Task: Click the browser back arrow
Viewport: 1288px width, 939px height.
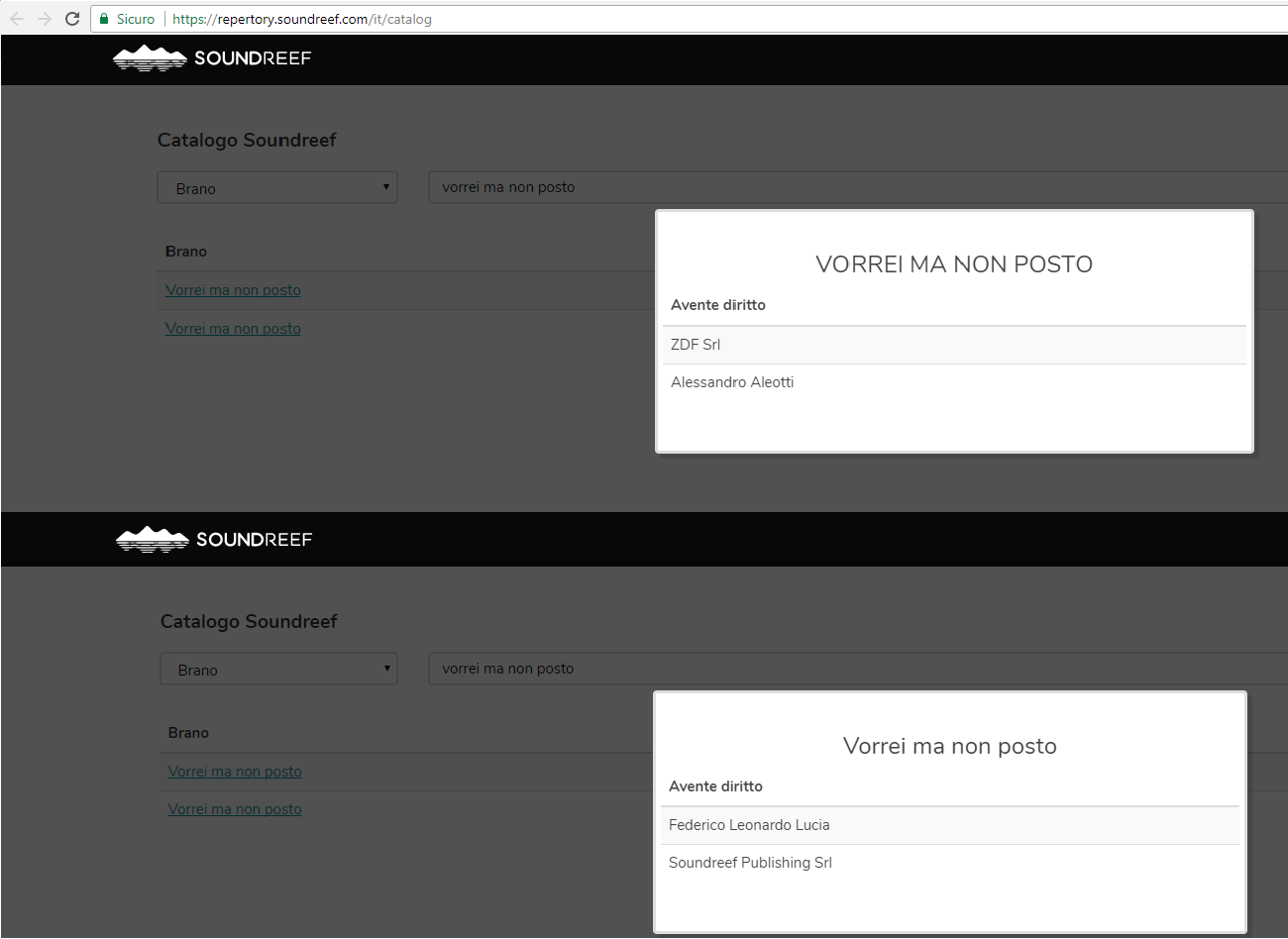Action: coord(17,19)
